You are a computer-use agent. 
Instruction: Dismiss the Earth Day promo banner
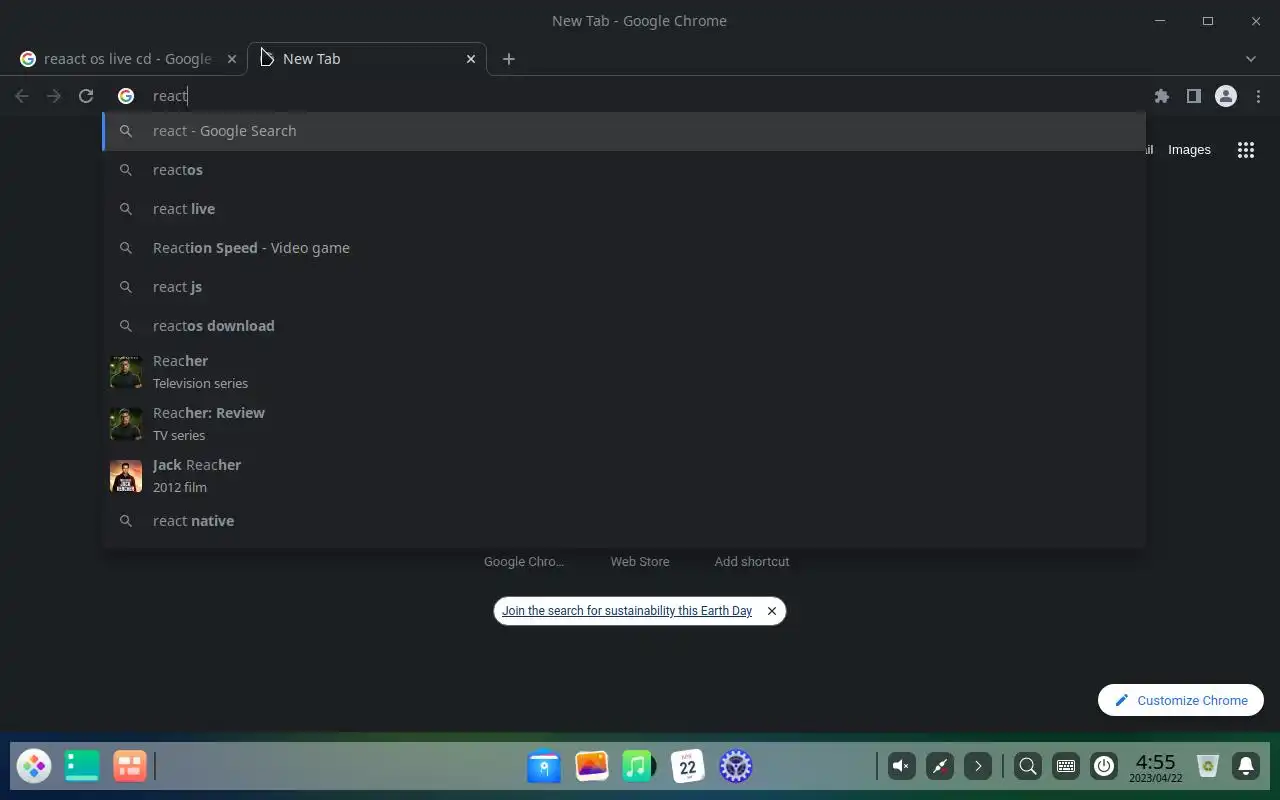[772, 611]
